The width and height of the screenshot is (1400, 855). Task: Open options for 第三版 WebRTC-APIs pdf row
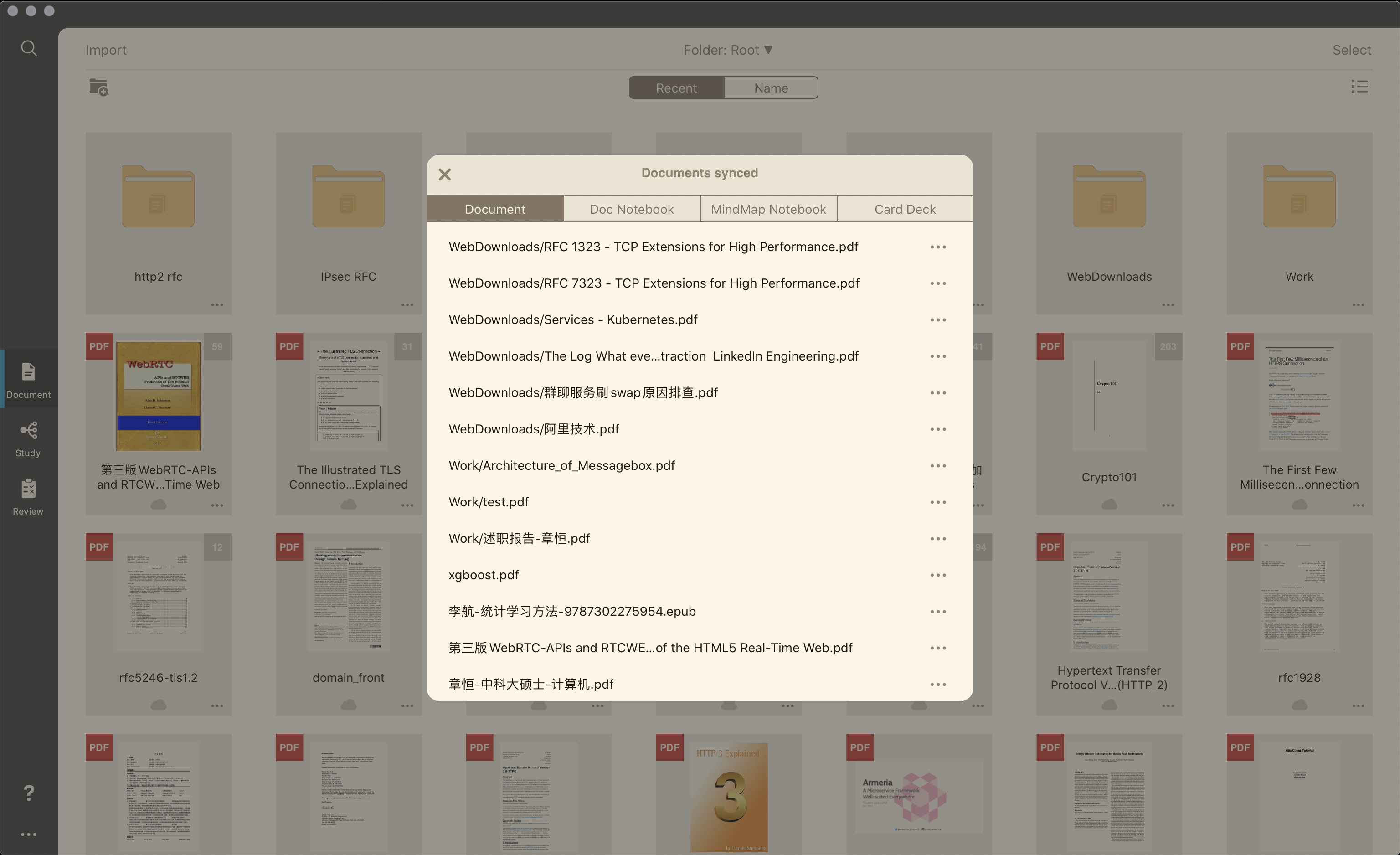click(938, 648)
